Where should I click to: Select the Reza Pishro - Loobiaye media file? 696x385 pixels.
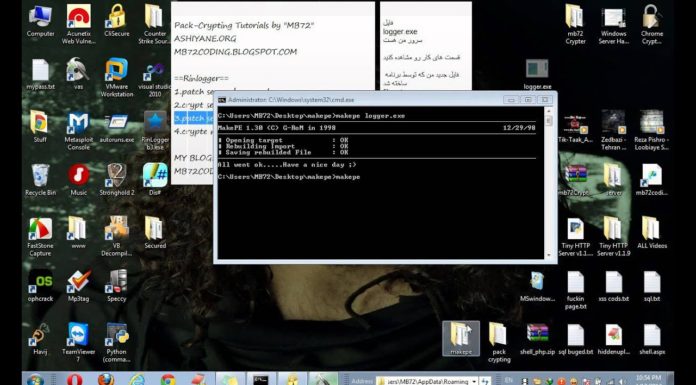point(652,131)
